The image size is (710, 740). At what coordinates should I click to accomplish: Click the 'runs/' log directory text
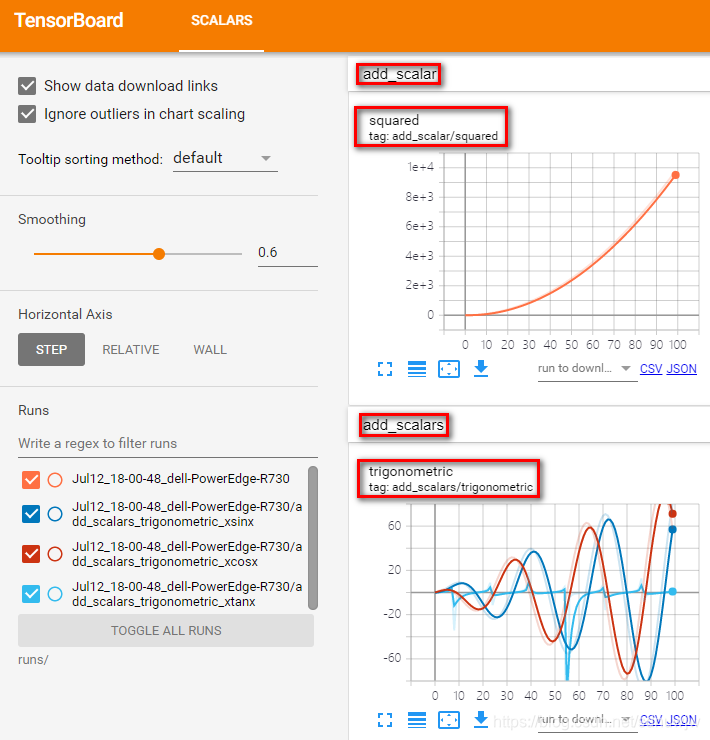(x=33, y=659)
